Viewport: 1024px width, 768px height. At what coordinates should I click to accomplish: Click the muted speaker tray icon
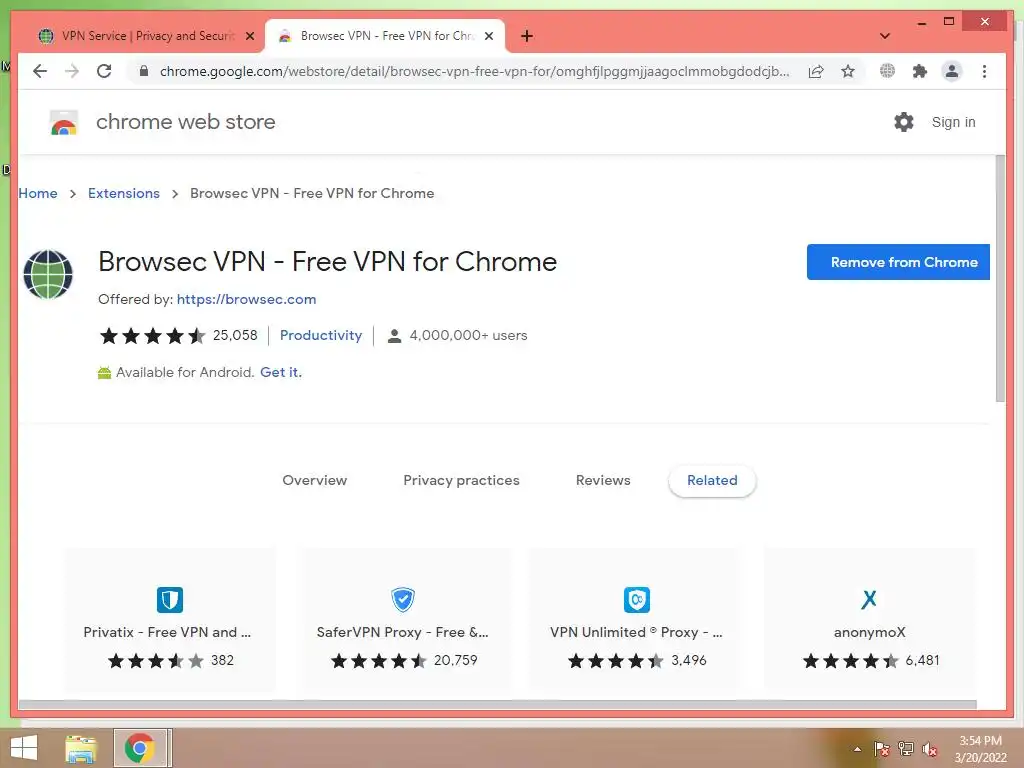930,749
